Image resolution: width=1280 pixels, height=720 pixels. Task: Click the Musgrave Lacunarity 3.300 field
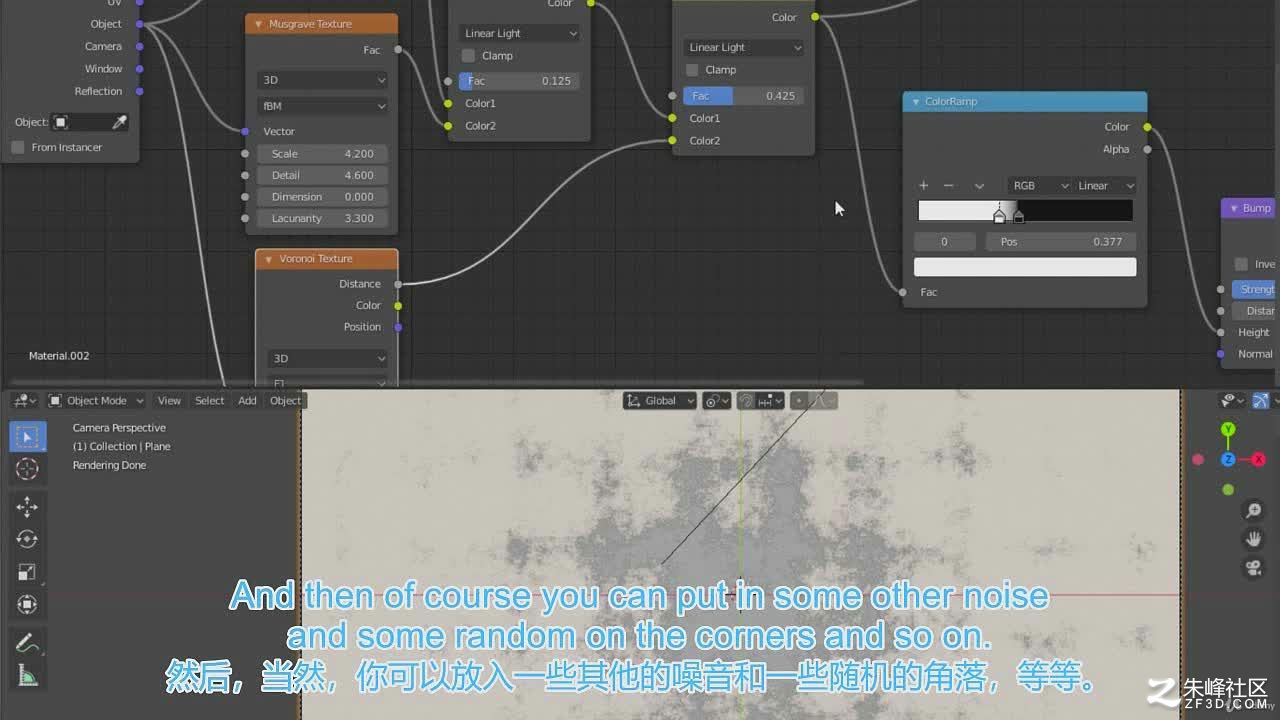(322, 218)
